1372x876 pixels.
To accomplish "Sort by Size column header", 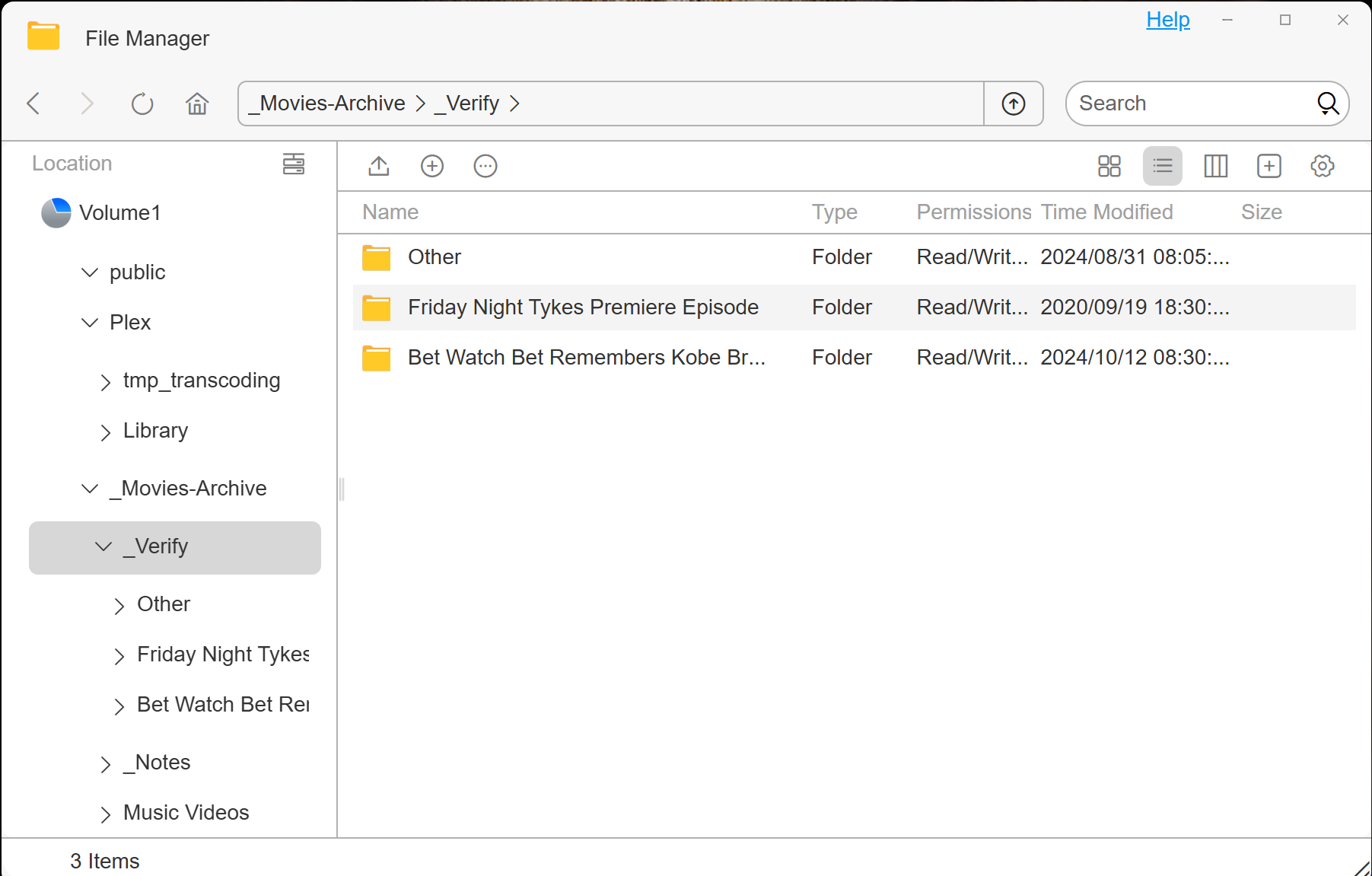I will pos(1262,212).
